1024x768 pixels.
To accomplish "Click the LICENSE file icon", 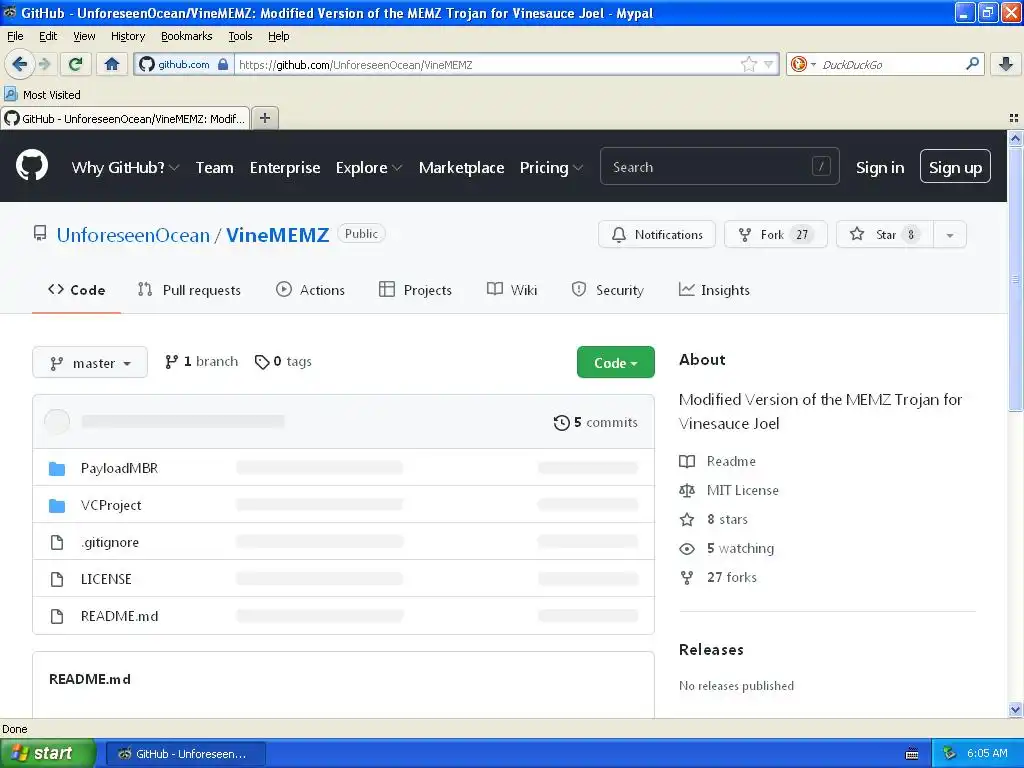I will 57,579.
